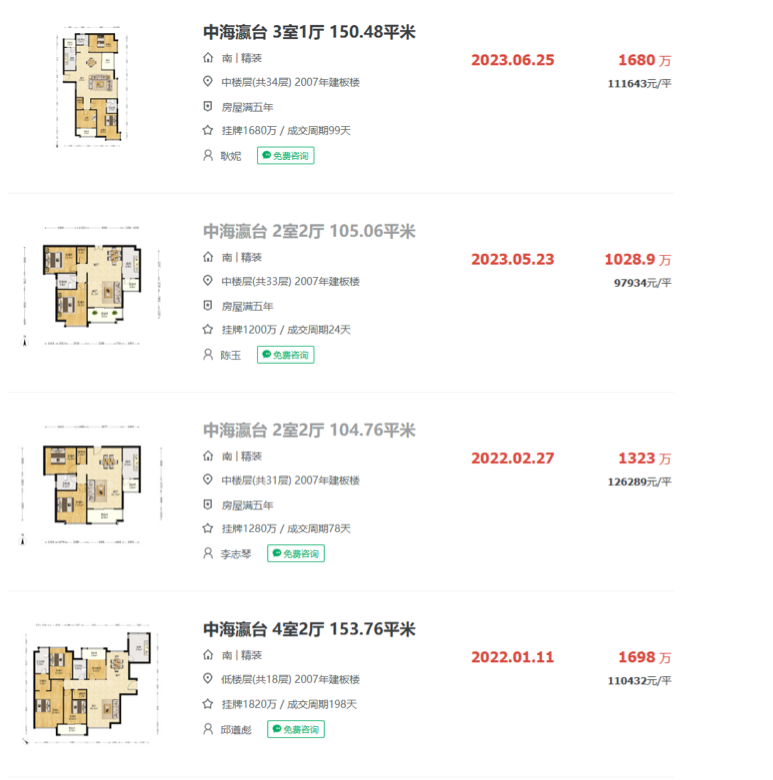Click agent person icon beside 李志琴
The image size is (773, 780).
tap(208, 554)
